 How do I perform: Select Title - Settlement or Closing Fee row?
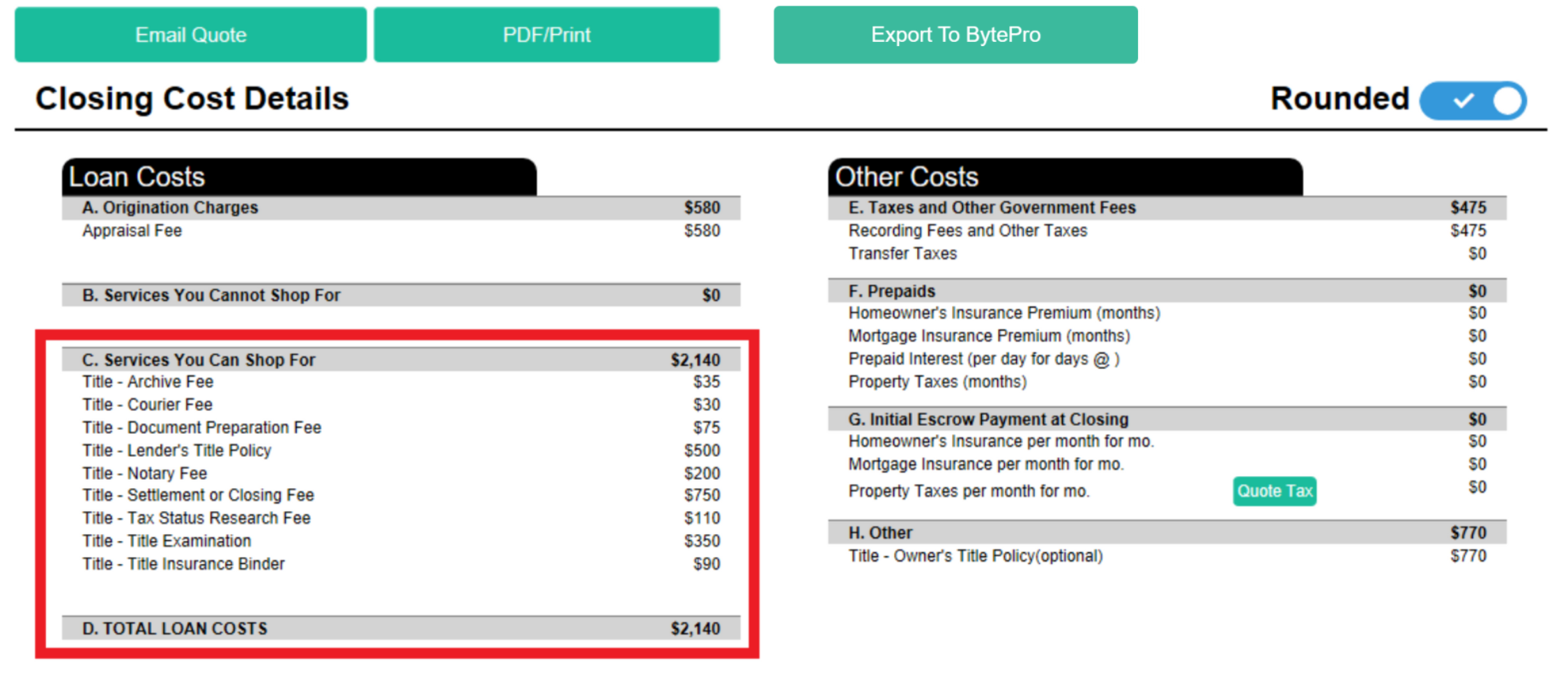coord(401,495)
